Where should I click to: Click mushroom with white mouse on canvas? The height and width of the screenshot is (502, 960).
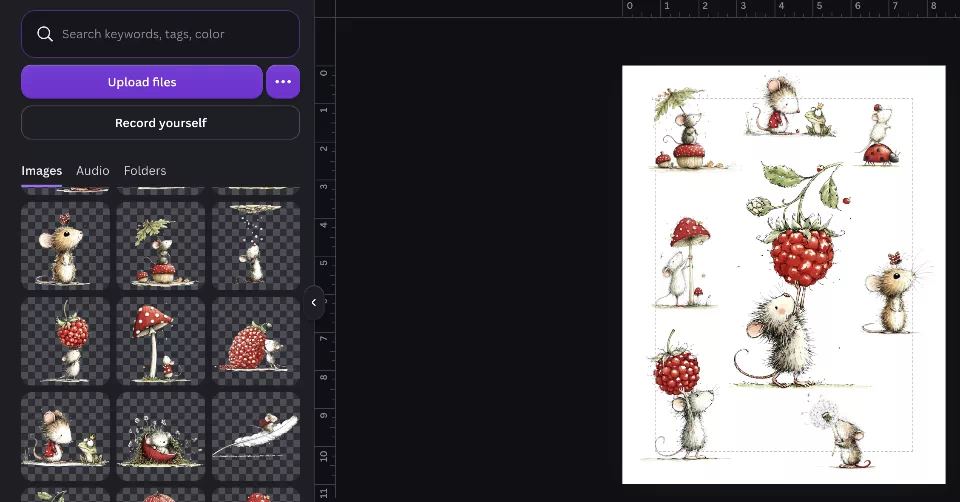(x=686, y=262)
